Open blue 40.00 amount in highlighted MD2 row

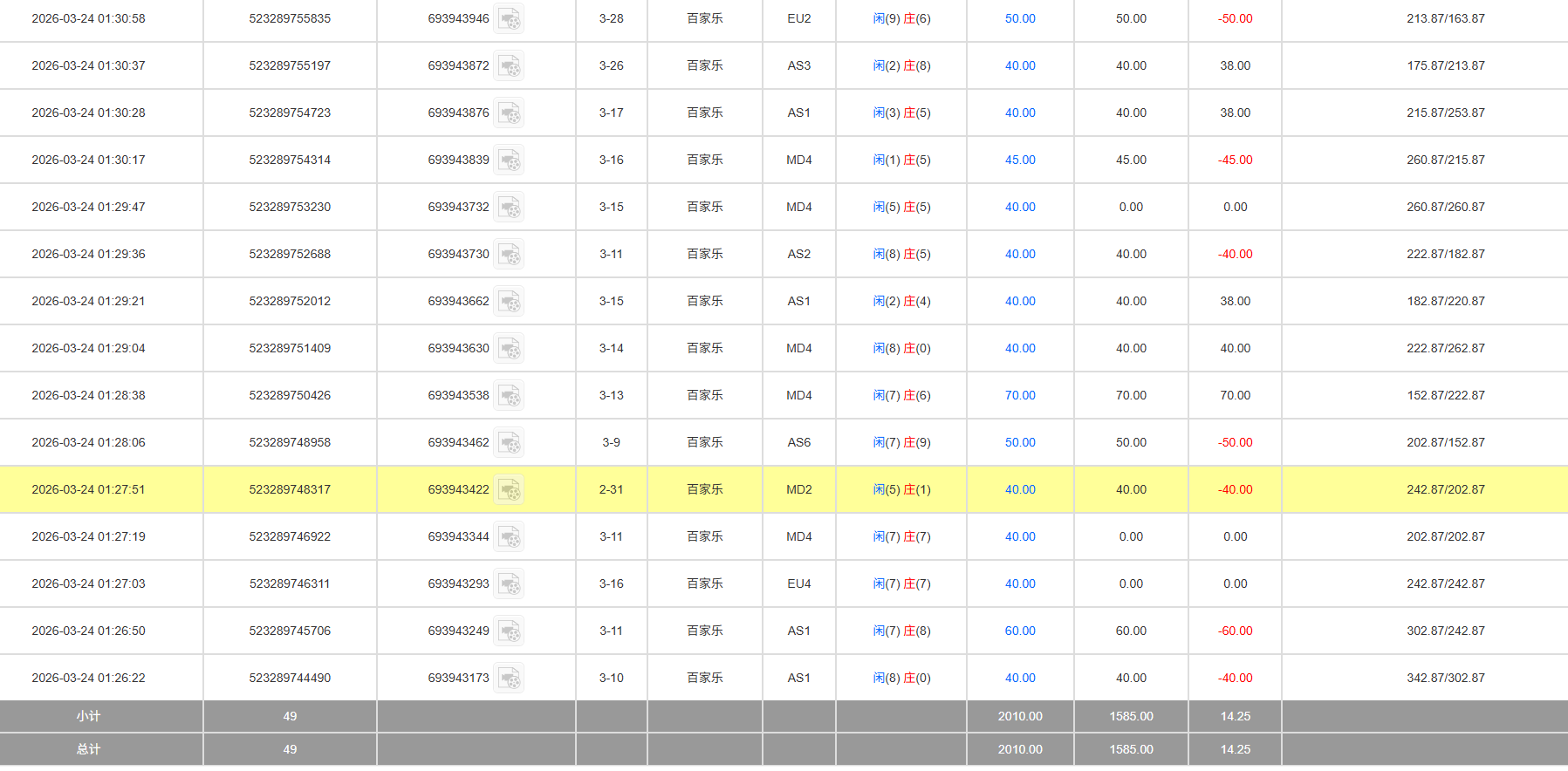click(1019, 490)
